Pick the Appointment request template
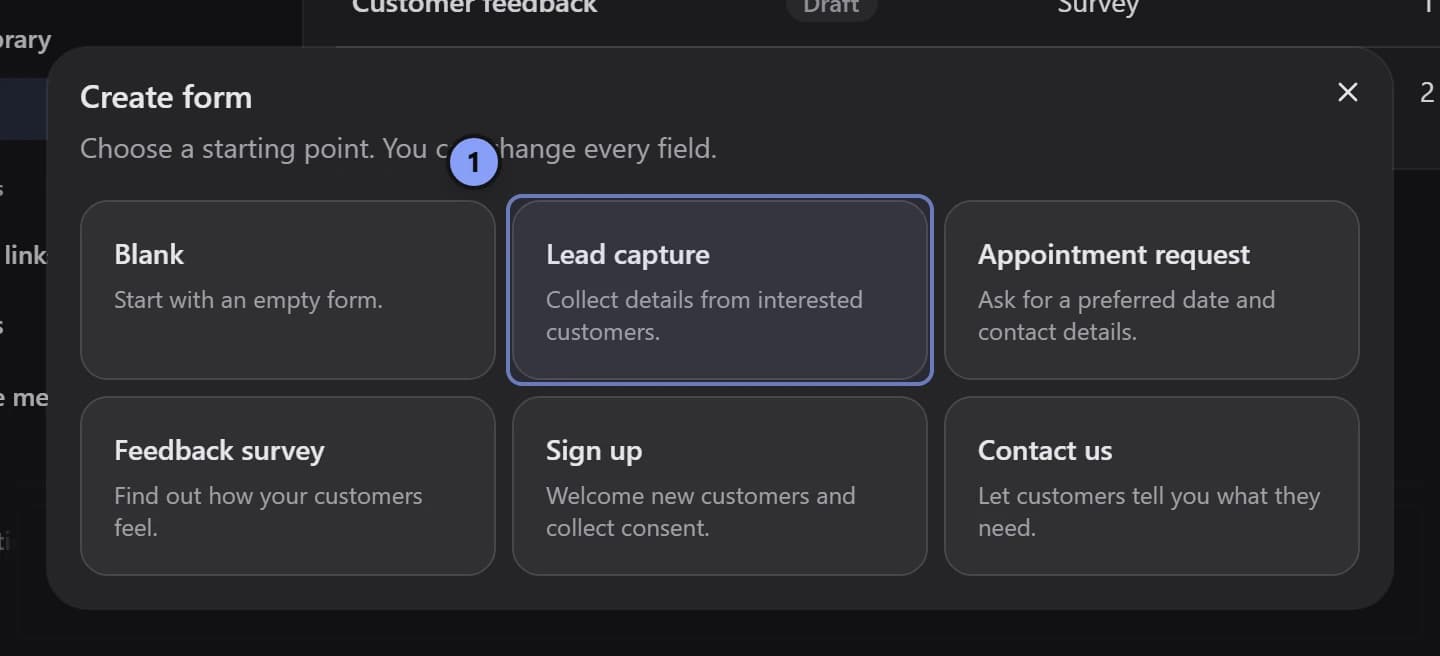Image resolution: width=1440 pixels, height=656 pixels. pos(1152,290)
